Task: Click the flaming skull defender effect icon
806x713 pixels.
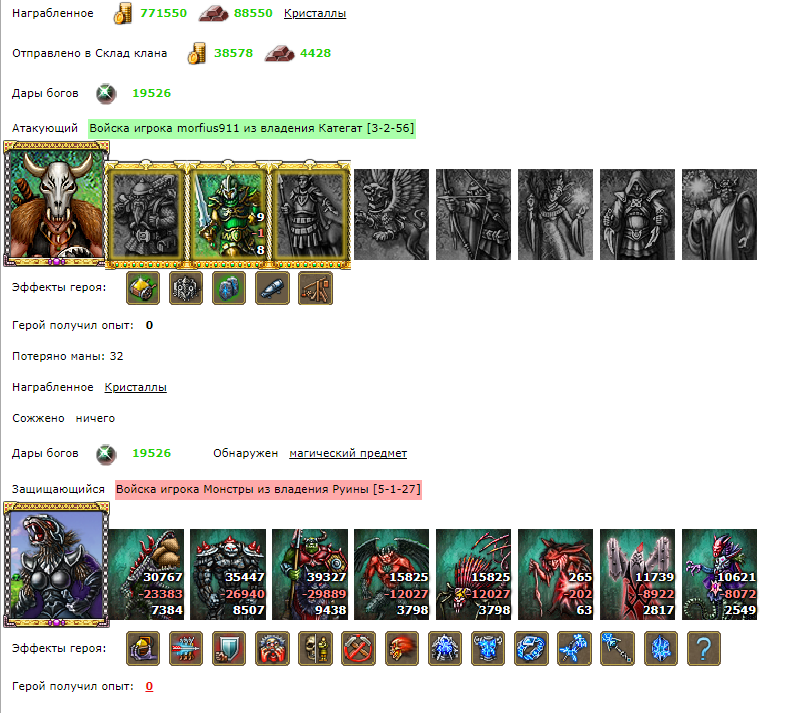Action: (401, 649)
